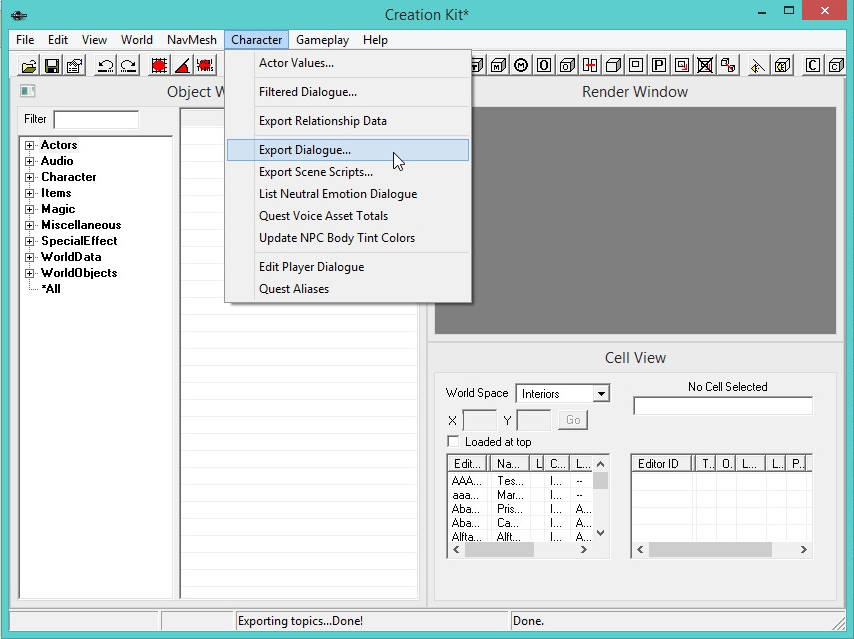The width and height of the screenshot is (854, 639).
Task: Click the X coordinate input field
Action: 479,420
